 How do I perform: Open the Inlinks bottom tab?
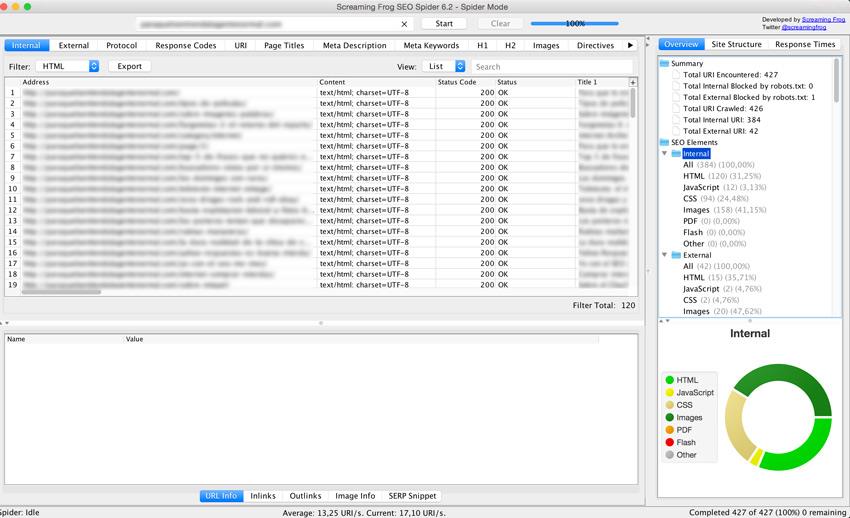point(263,496)
